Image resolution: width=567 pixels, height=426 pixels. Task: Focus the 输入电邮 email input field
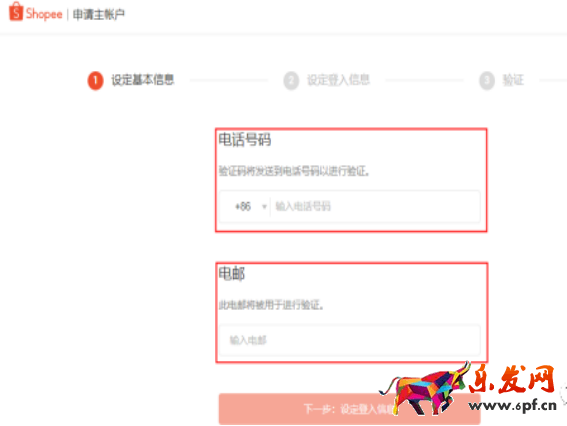click(x=350, y=340)
